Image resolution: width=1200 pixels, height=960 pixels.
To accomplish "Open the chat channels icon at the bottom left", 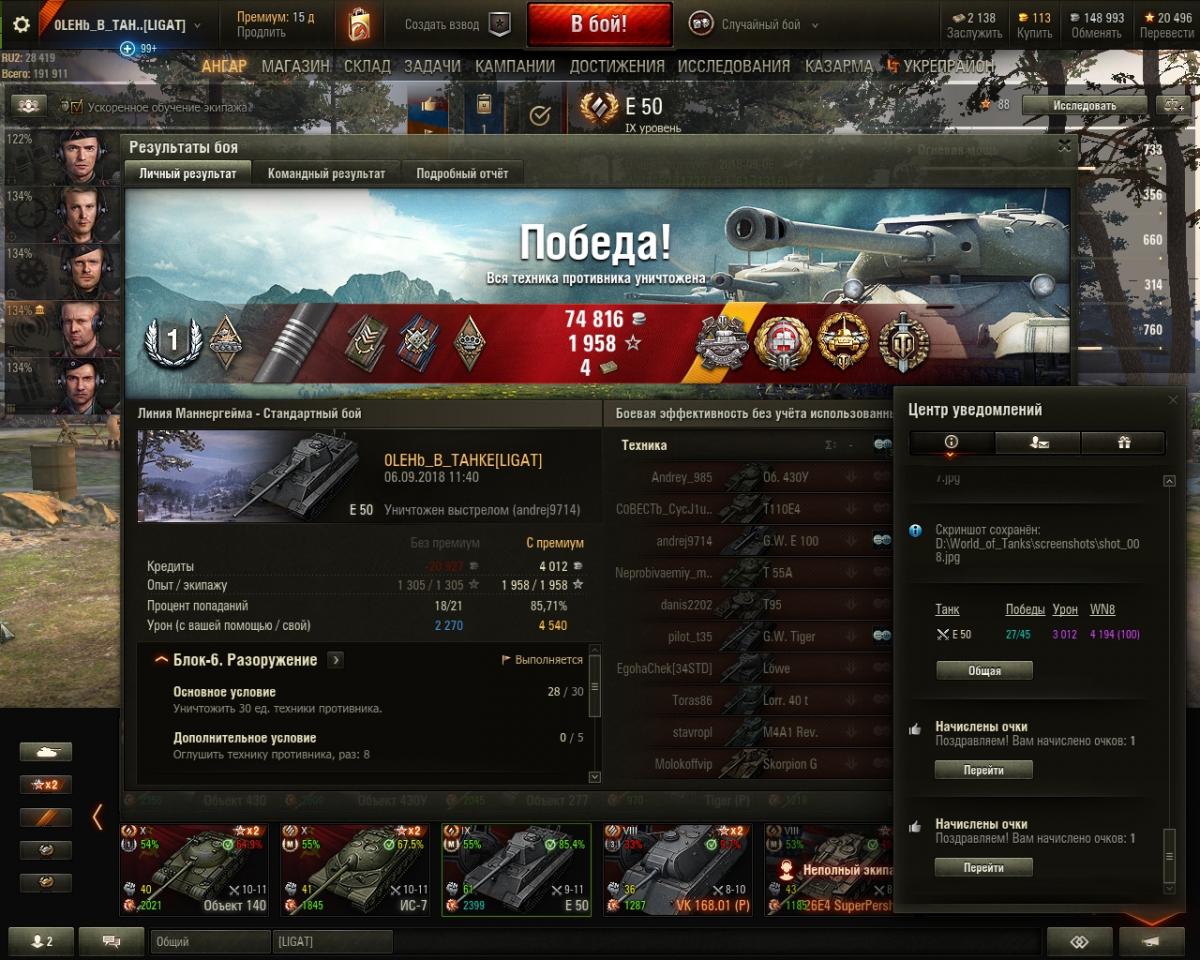I will (110, 941).
